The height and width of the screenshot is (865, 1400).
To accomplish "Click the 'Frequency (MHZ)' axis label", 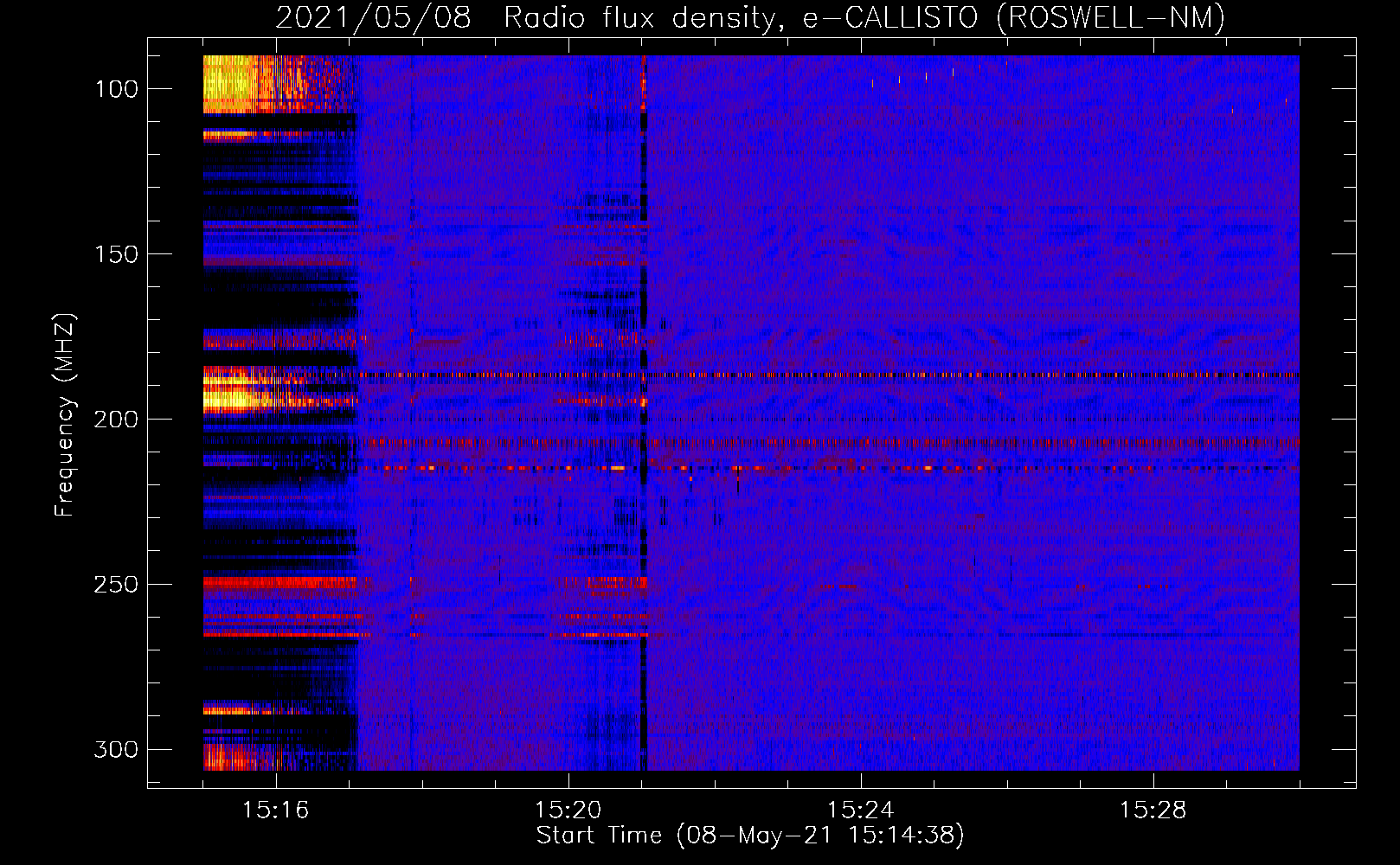I will [65, 415].
